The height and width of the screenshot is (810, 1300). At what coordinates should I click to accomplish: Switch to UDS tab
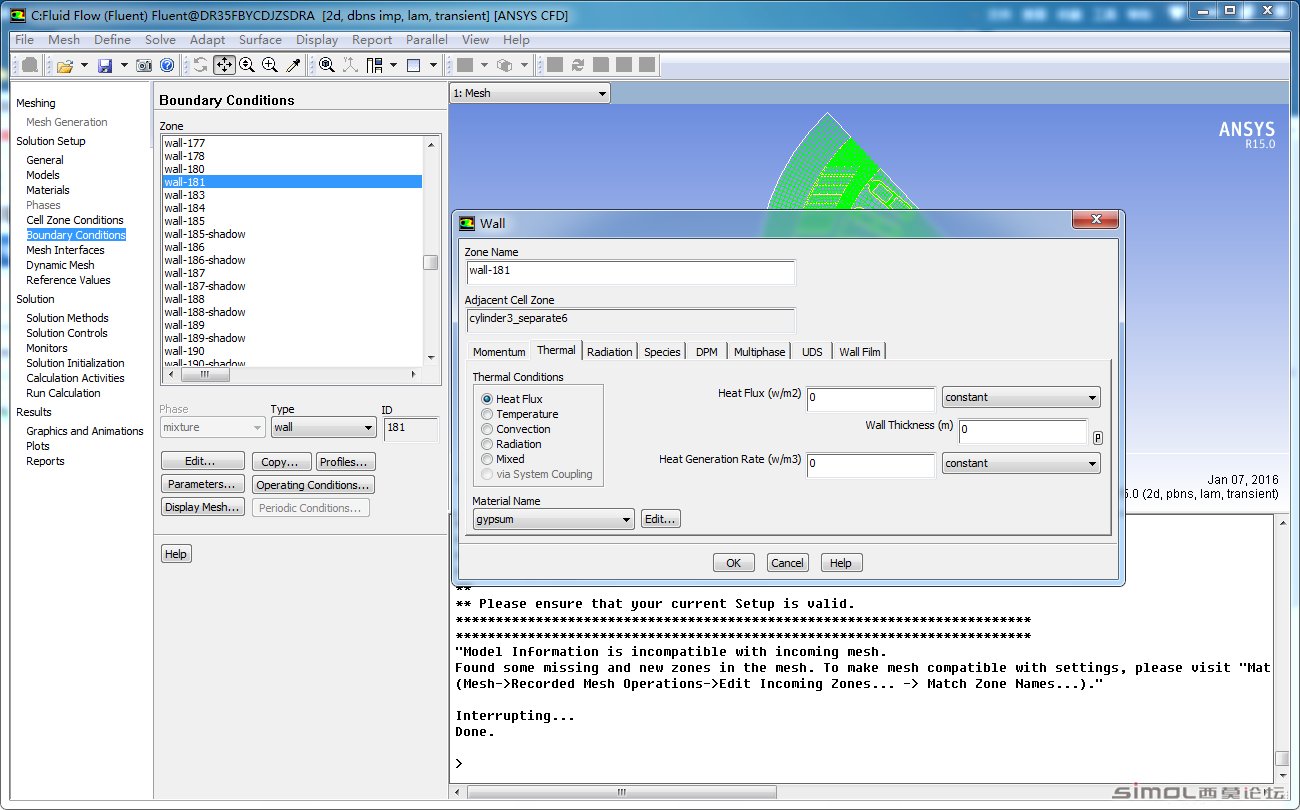tap(812, 352)
